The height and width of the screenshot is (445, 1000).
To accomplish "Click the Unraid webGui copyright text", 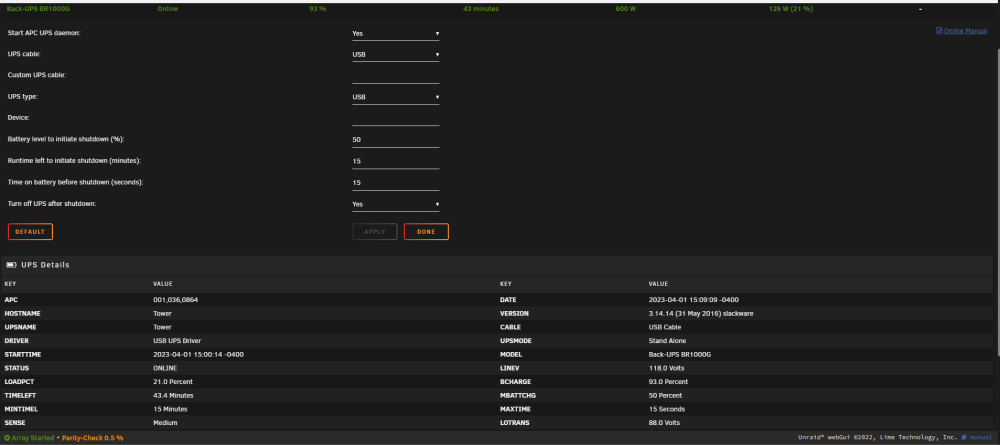I will pos(878,438).
